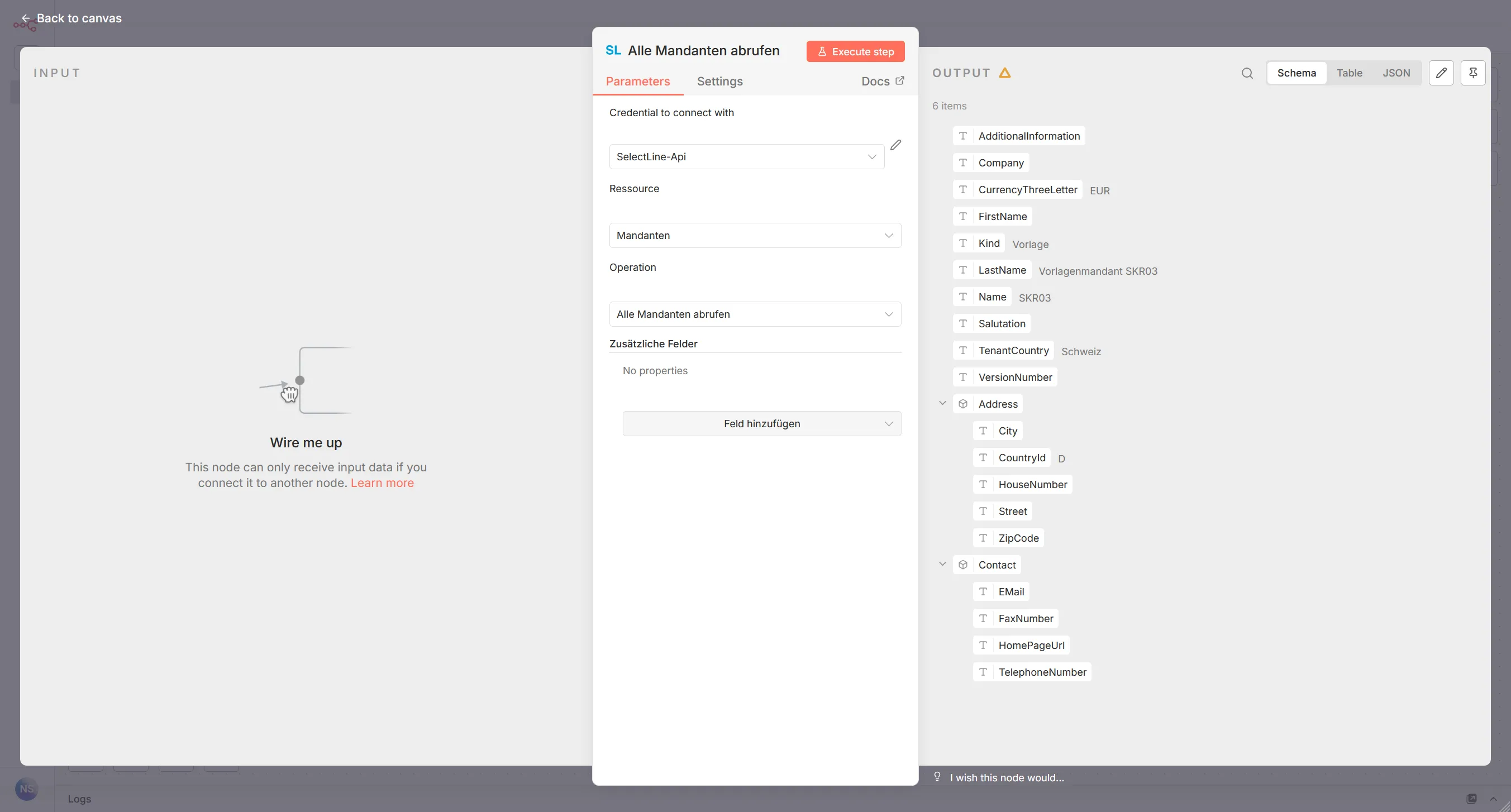This screenshot has height=812, width=1511.
Task: Click the NS user avatar
Action: click(26, 789)
